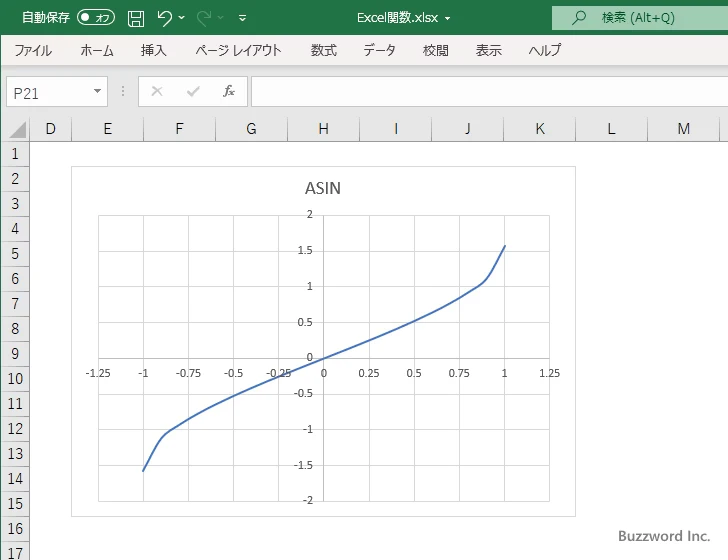This screenshot has width=728, height=560.
Task: Select row 16 header
Action: [x=15, y=528]
